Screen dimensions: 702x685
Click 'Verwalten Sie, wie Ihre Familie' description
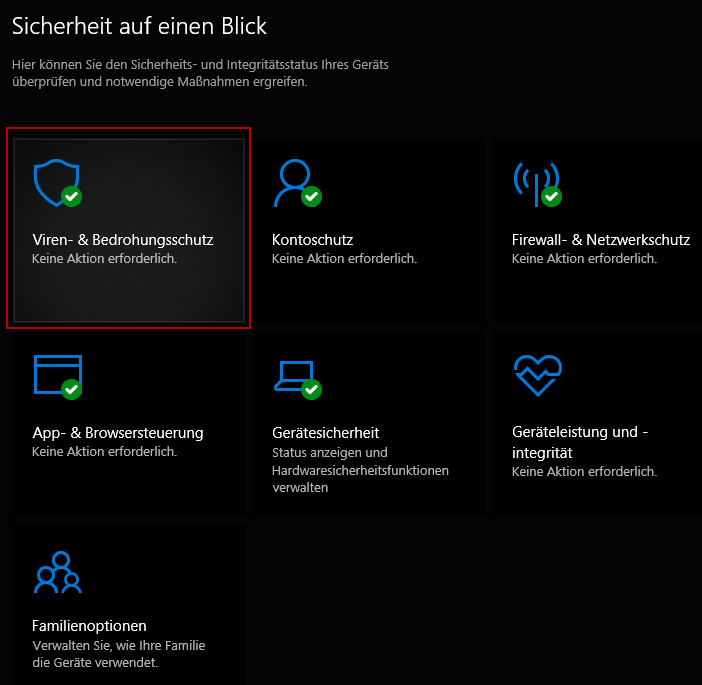[119, 645]
